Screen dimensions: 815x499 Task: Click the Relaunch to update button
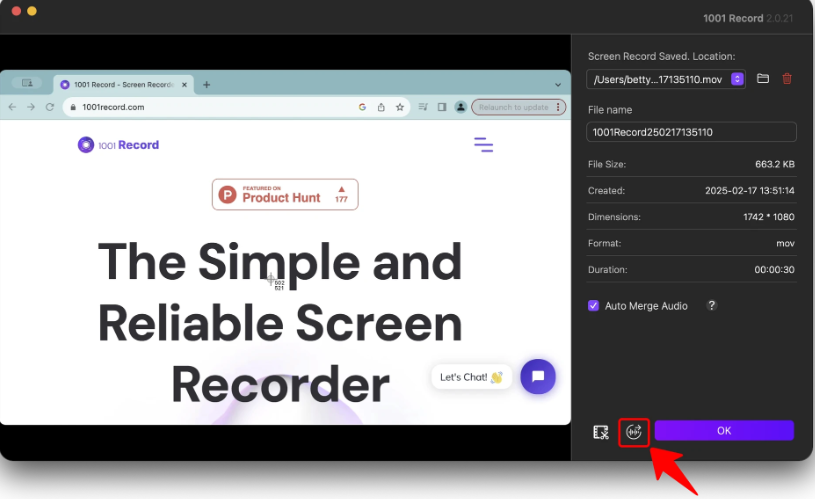[518, 107]
